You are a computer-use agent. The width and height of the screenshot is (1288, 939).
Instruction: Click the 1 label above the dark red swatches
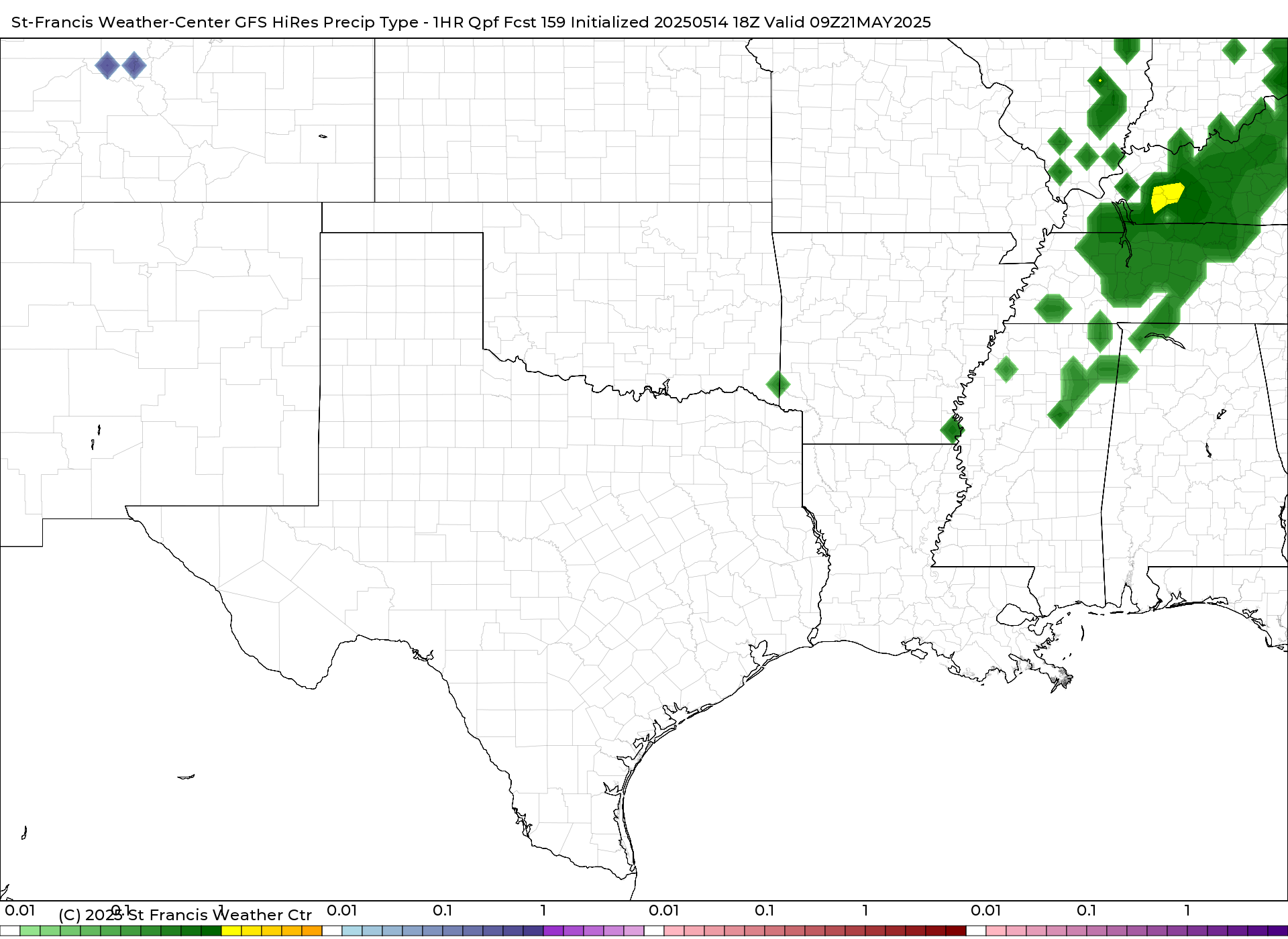865,910
